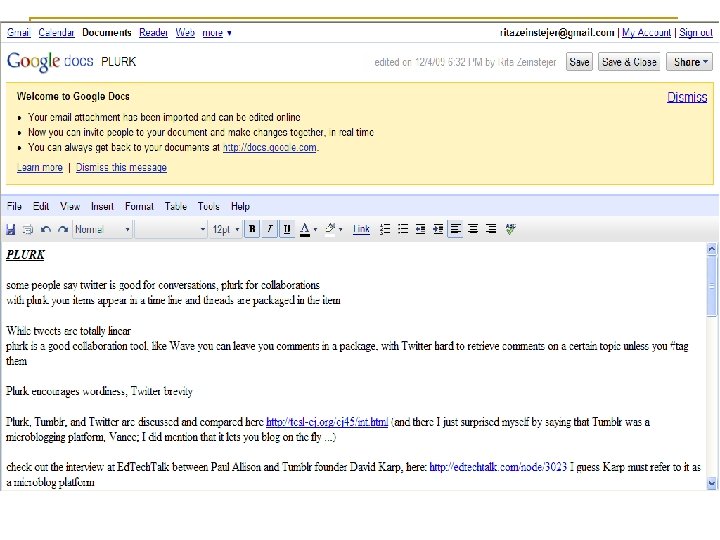This screenshot has height=540, width=720.
Task: Click the Sign out link
Action: pyautogui.click(x=696, y=33)
